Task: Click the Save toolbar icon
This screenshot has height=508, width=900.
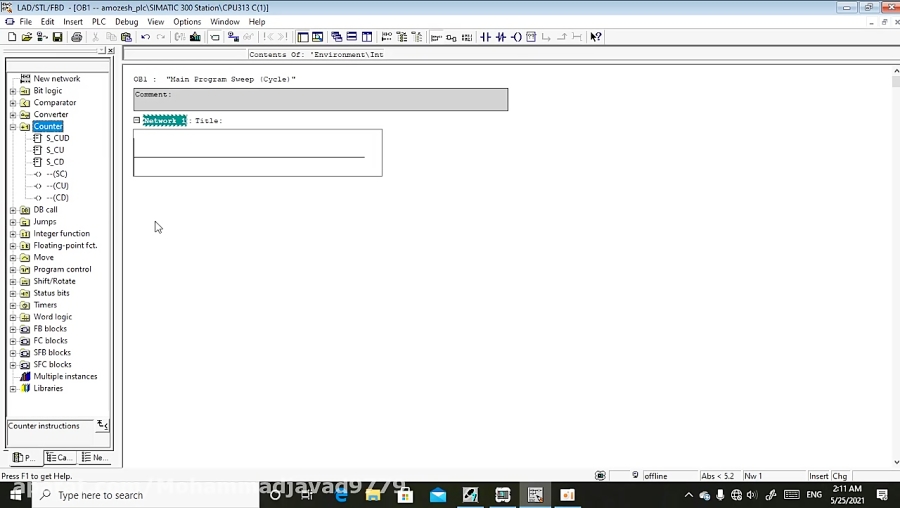Action: (58, 37)
